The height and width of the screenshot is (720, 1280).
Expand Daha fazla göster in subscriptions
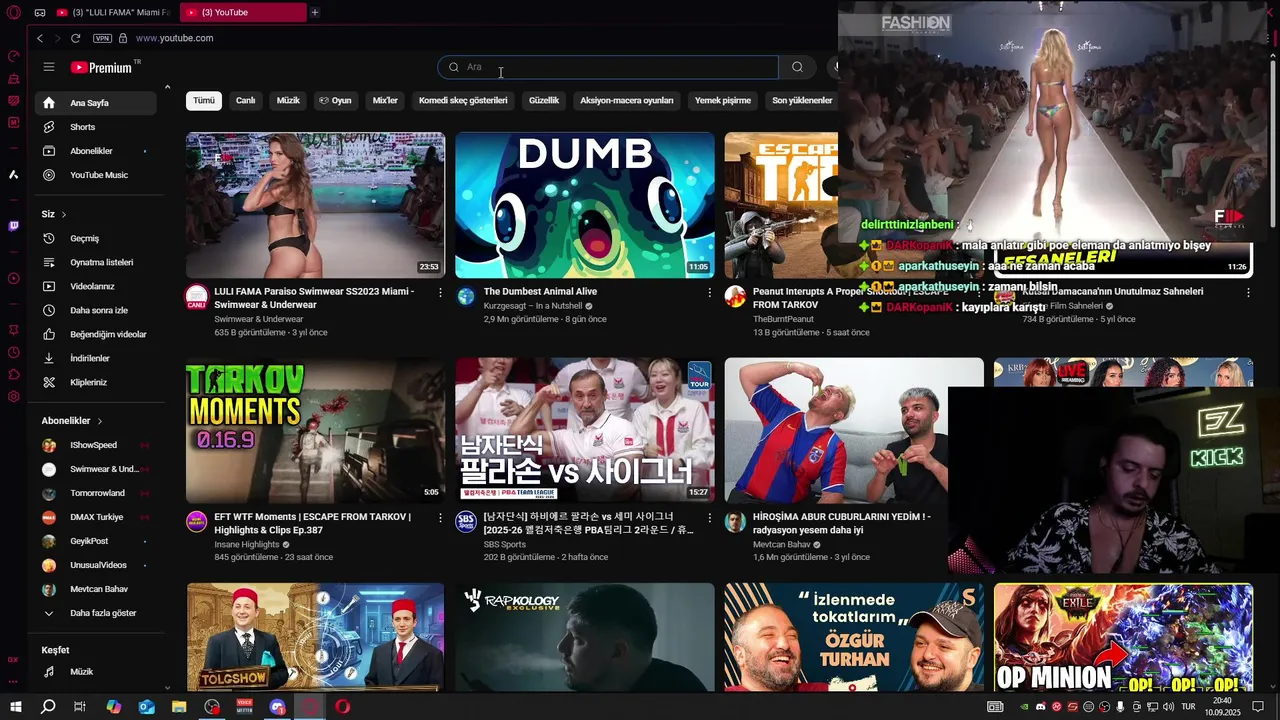(x=96, y=613)
